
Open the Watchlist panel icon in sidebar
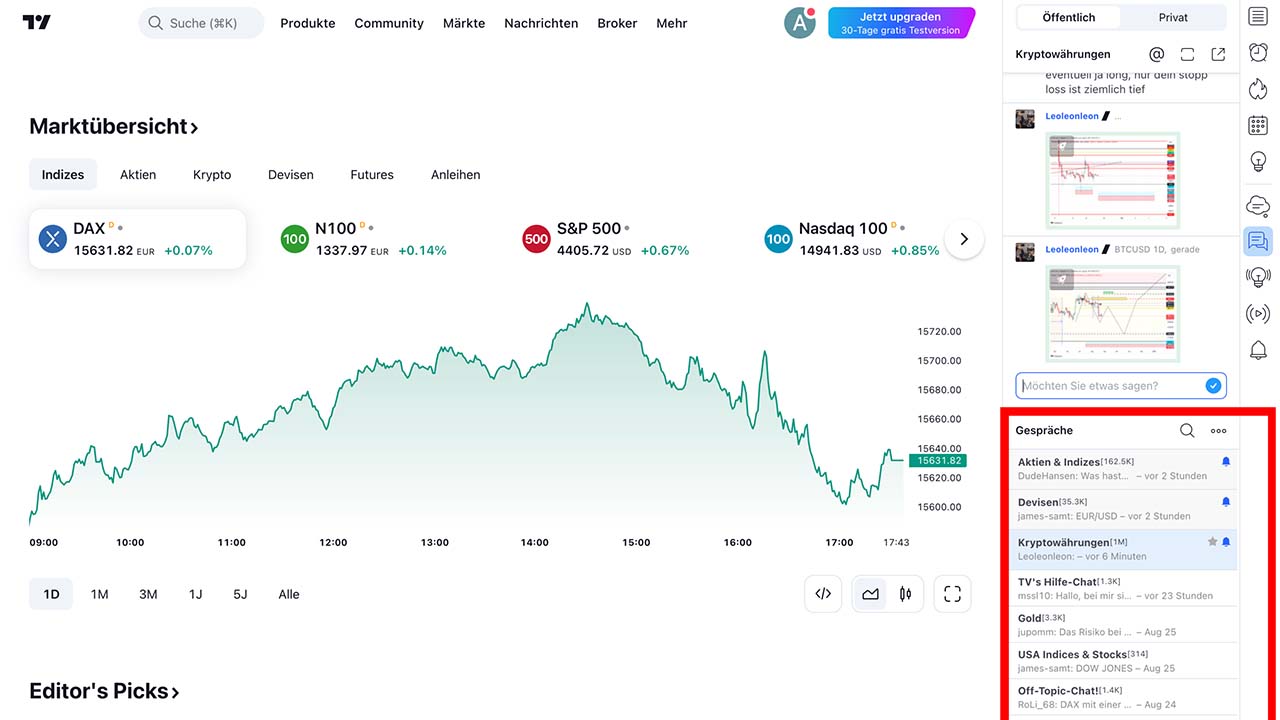click(1258, 16)
